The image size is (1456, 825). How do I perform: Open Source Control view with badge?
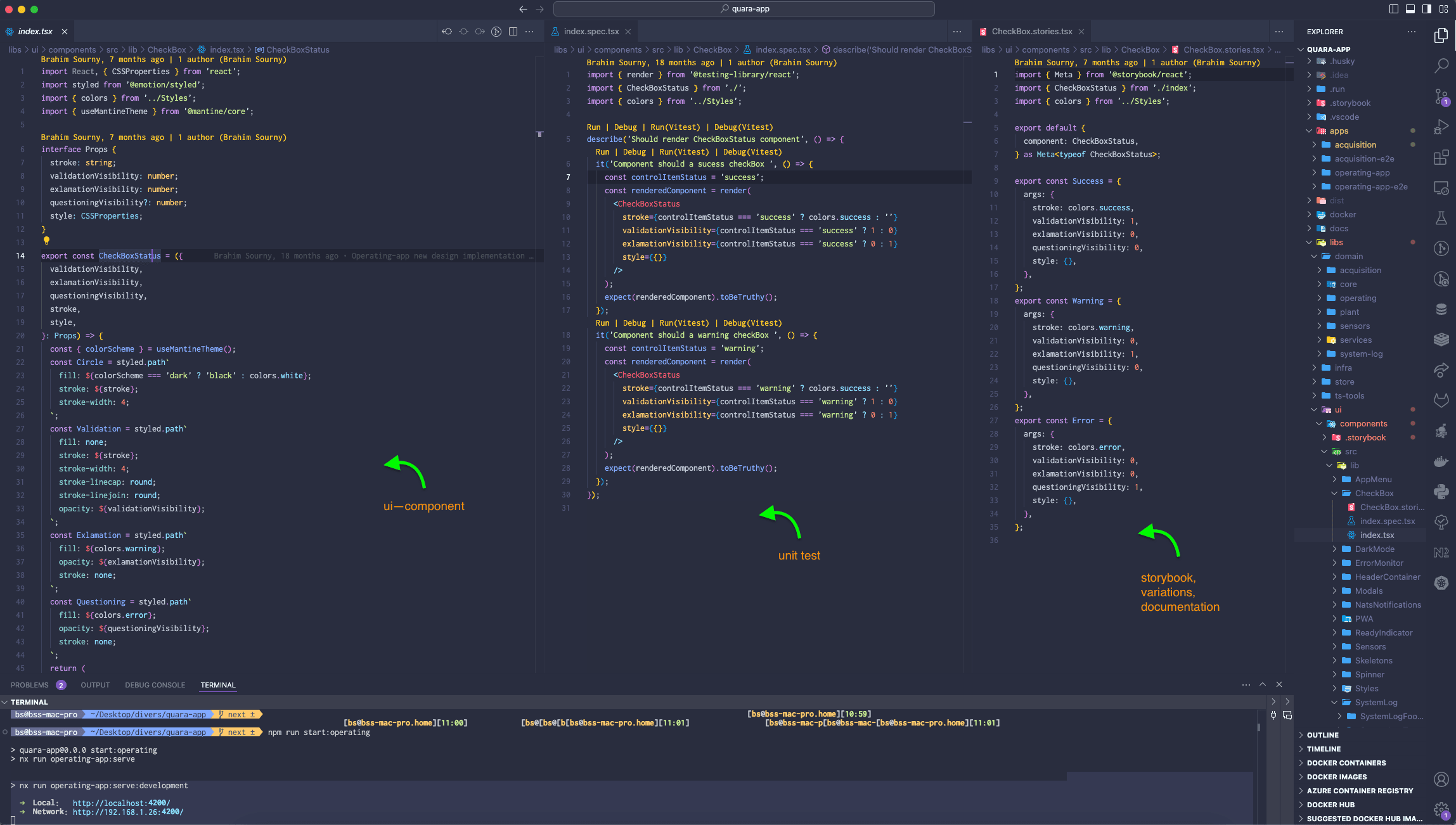(1441, 96)
